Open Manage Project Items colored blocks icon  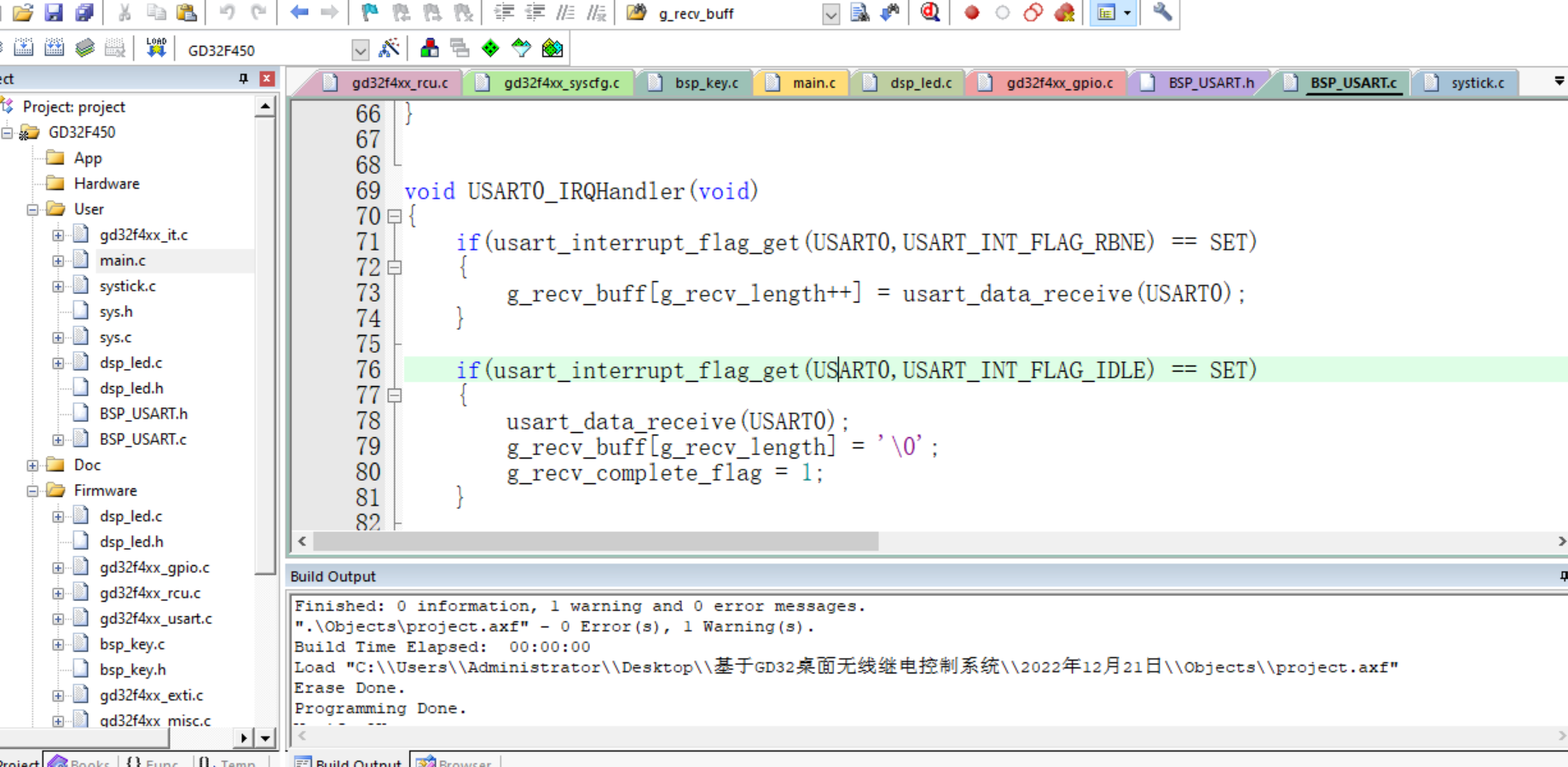click(x=430, y=49)
